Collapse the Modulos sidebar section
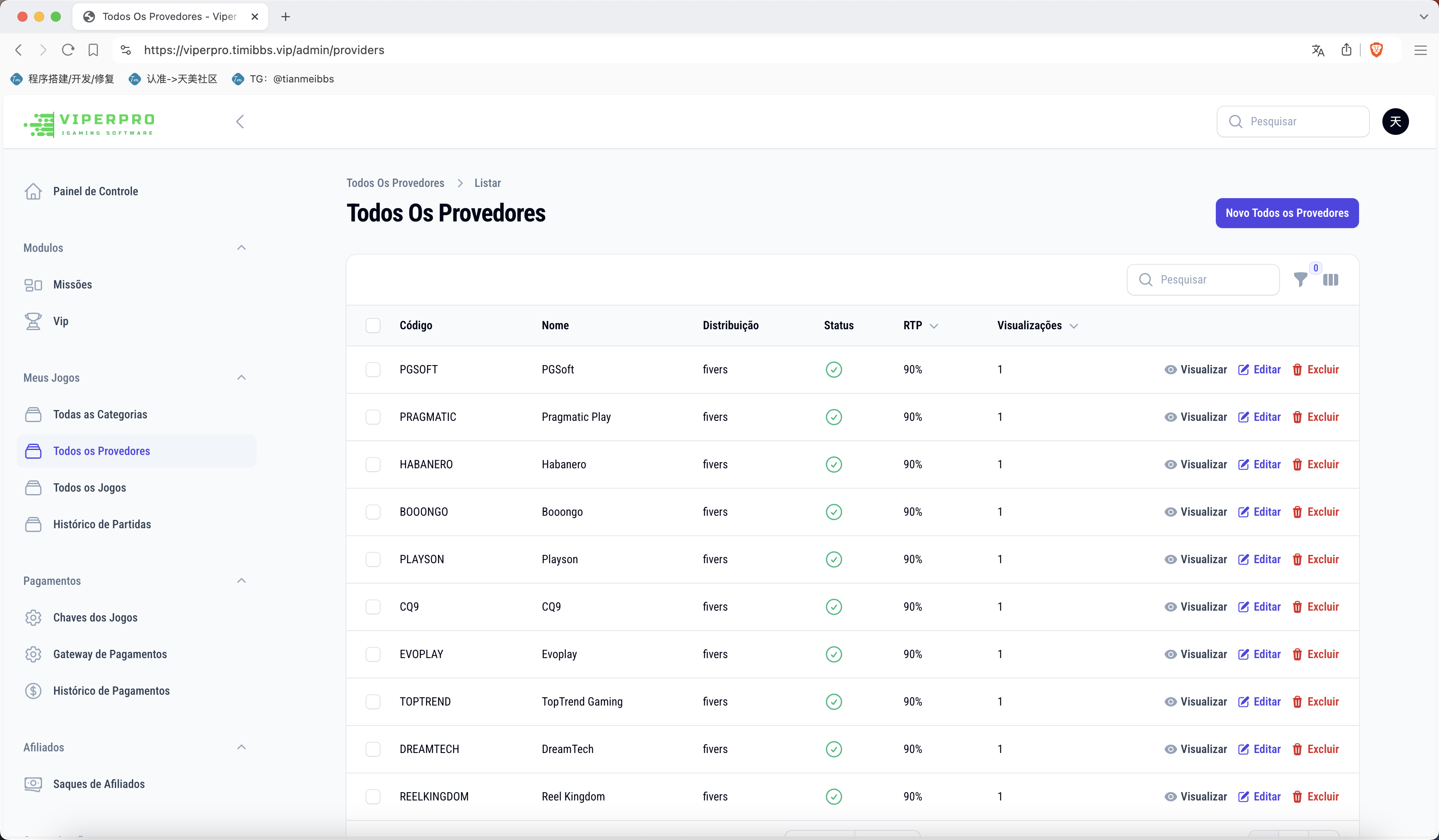The width and height of the screenshot is (1439, 840). (241, 248)
